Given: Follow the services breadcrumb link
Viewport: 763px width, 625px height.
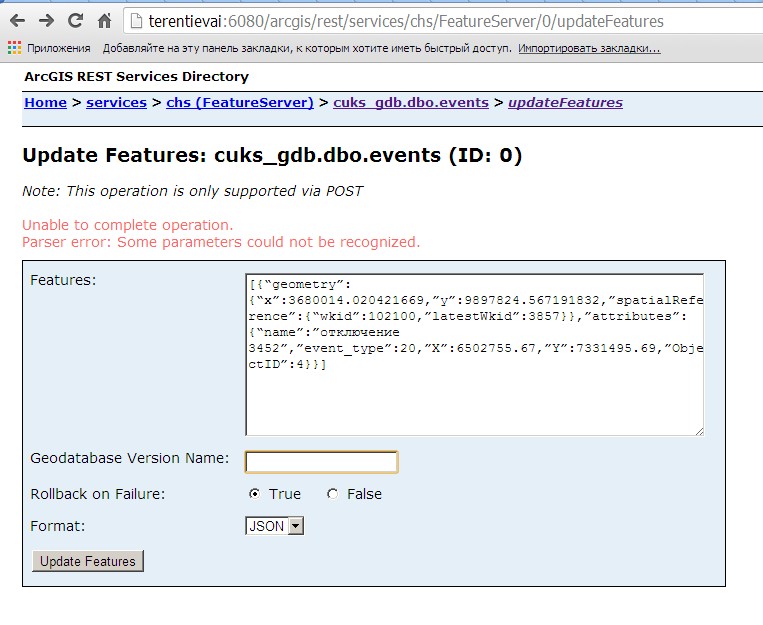Looking at the screenshot, I should (116, 103).
